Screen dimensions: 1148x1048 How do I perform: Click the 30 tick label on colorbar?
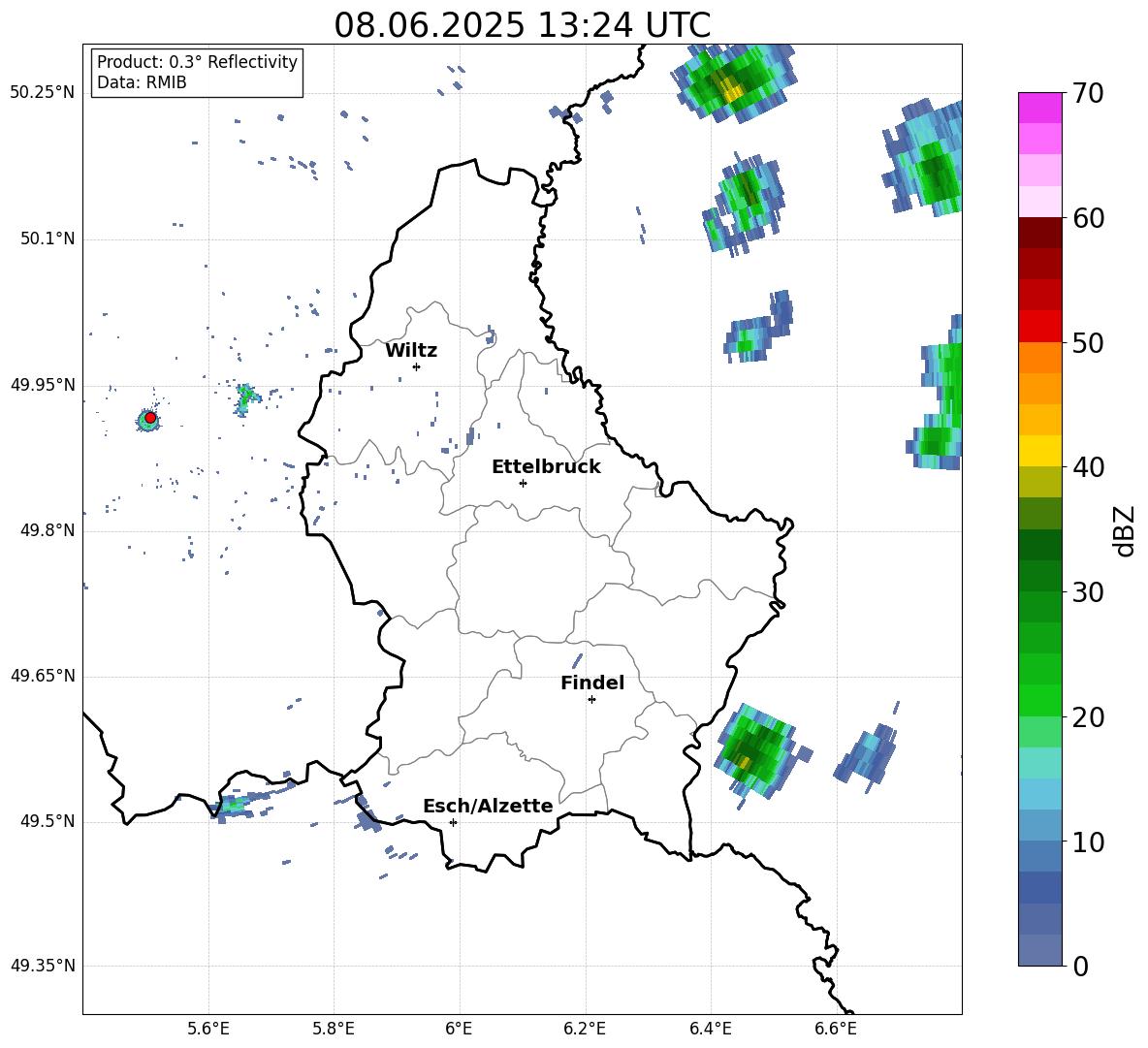(x=1088, y=592)
